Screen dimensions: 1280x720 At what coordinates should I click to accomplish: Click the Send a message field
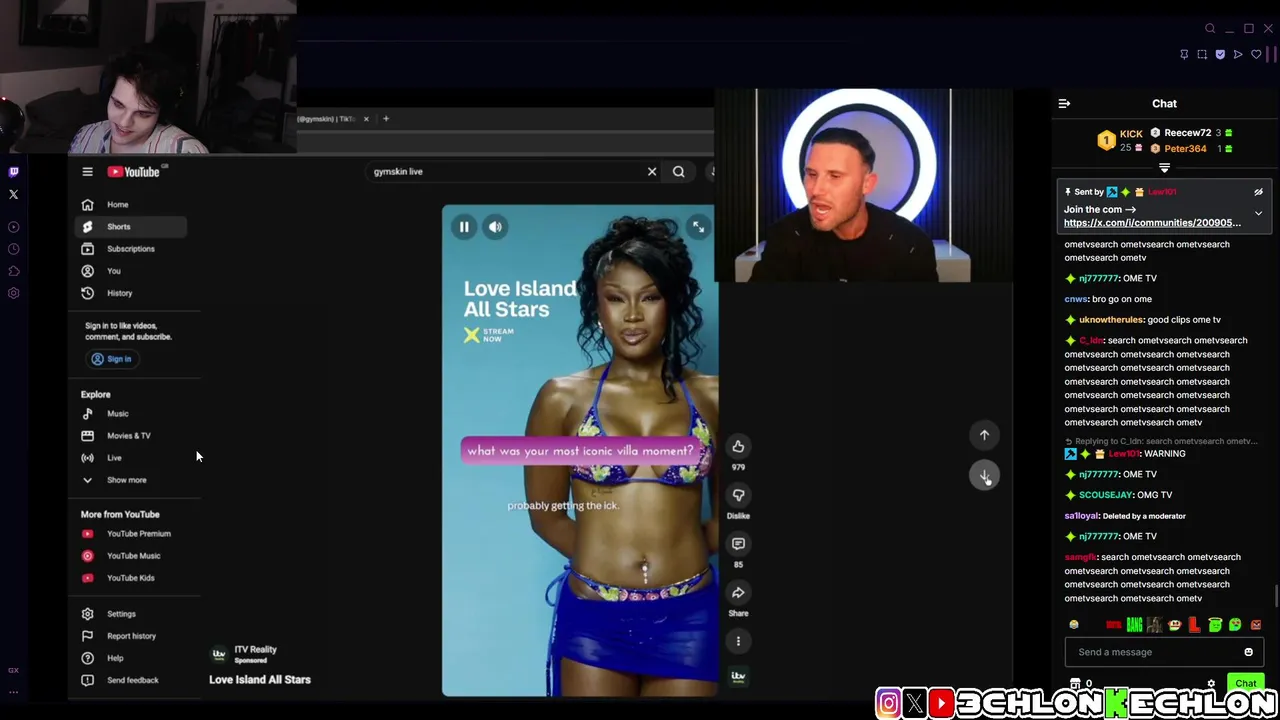point(1155,652)
